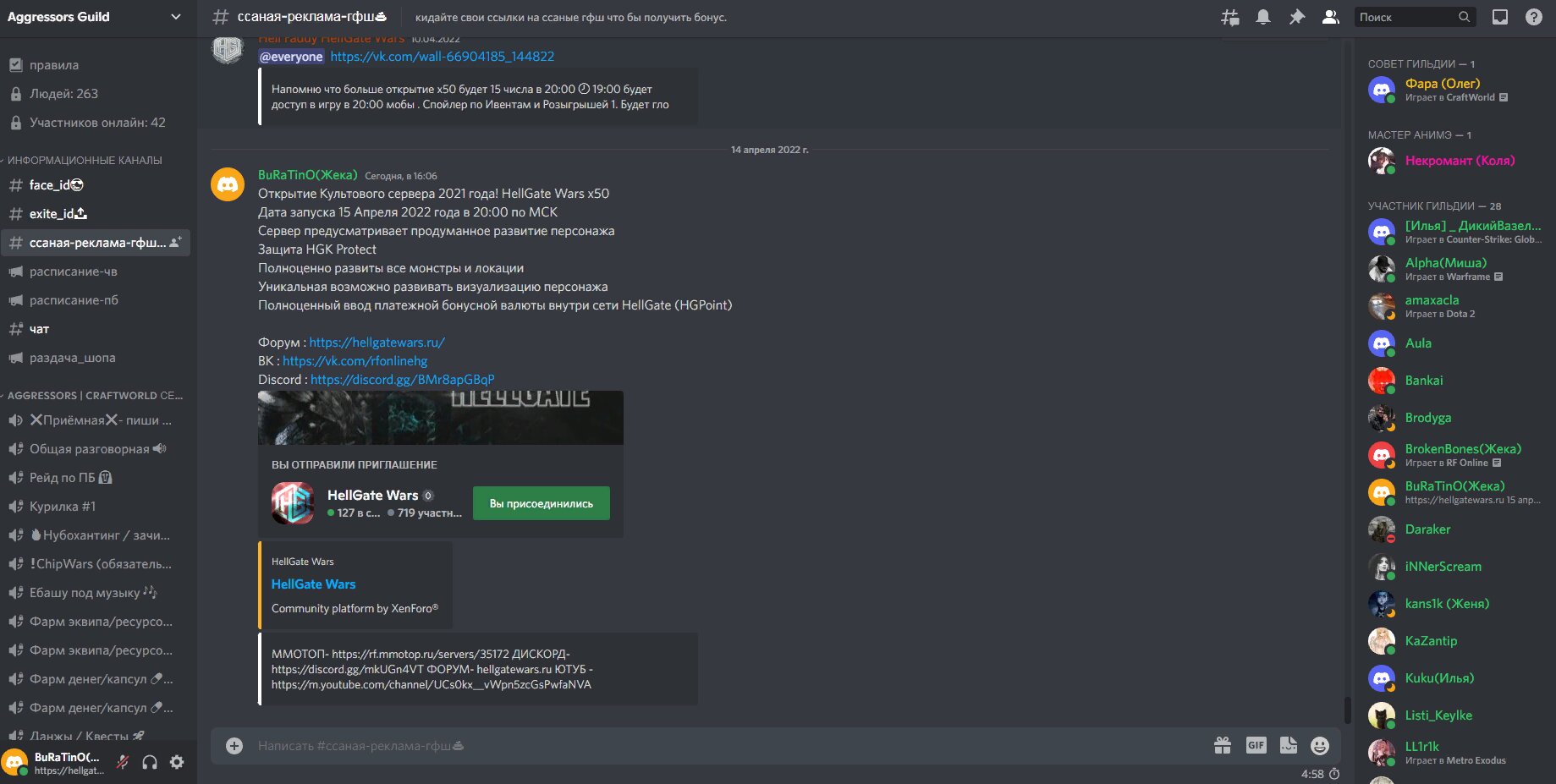Image resolution: width=1556 pixels, height=784 pixels.
Task: Click slowmode timer icon
Action: [1334, 774]
